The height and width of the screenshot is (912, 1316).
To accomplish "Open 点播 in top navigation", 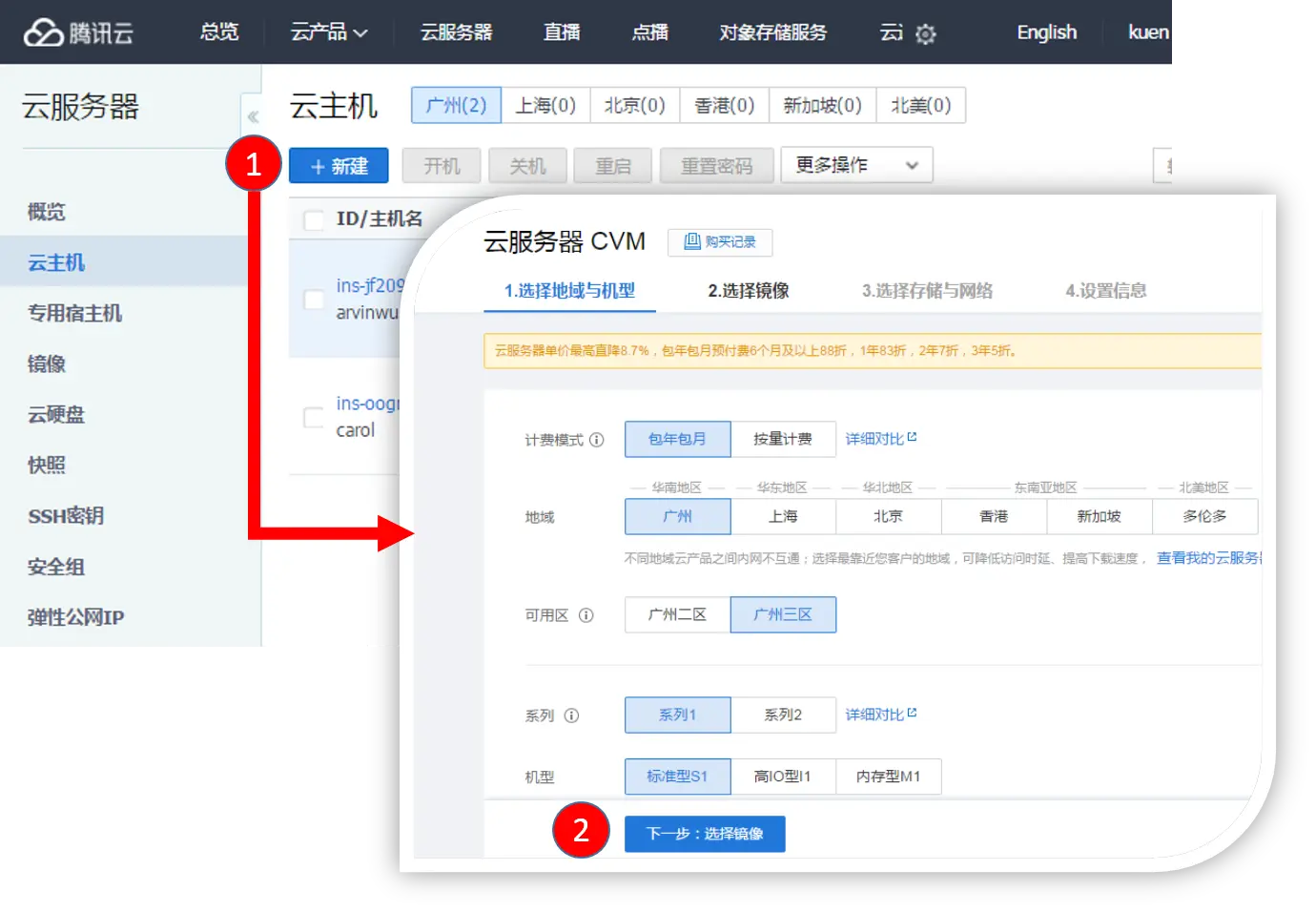I will click(650, 32).
